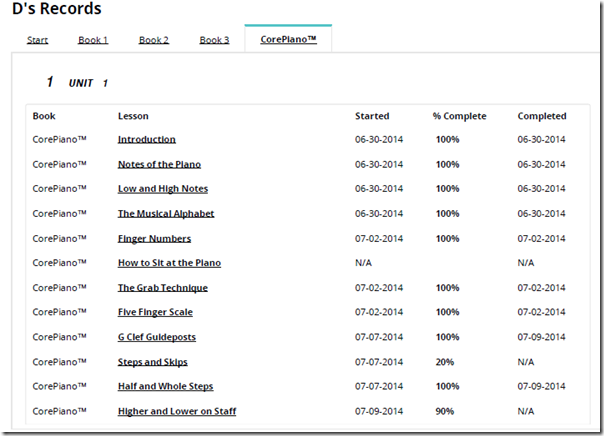Click completed date 06-30-2014 for Low and High Notes
604x436 pixels.
coord(541,189)
